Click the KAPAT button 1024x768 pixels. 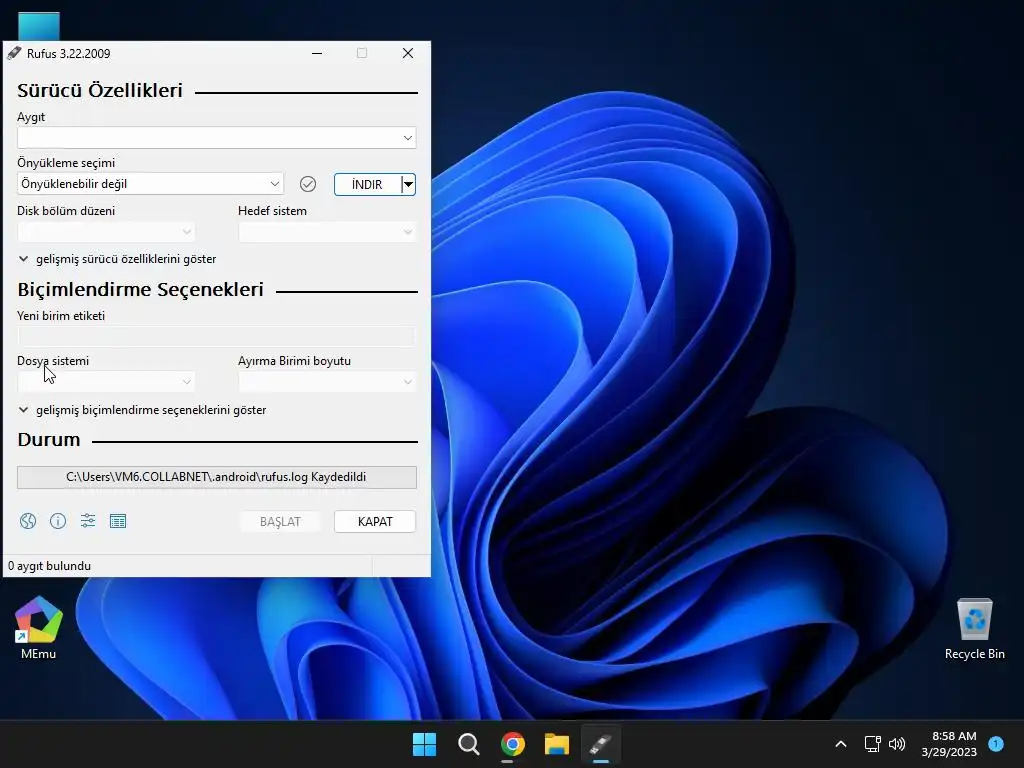pos(375,522)
